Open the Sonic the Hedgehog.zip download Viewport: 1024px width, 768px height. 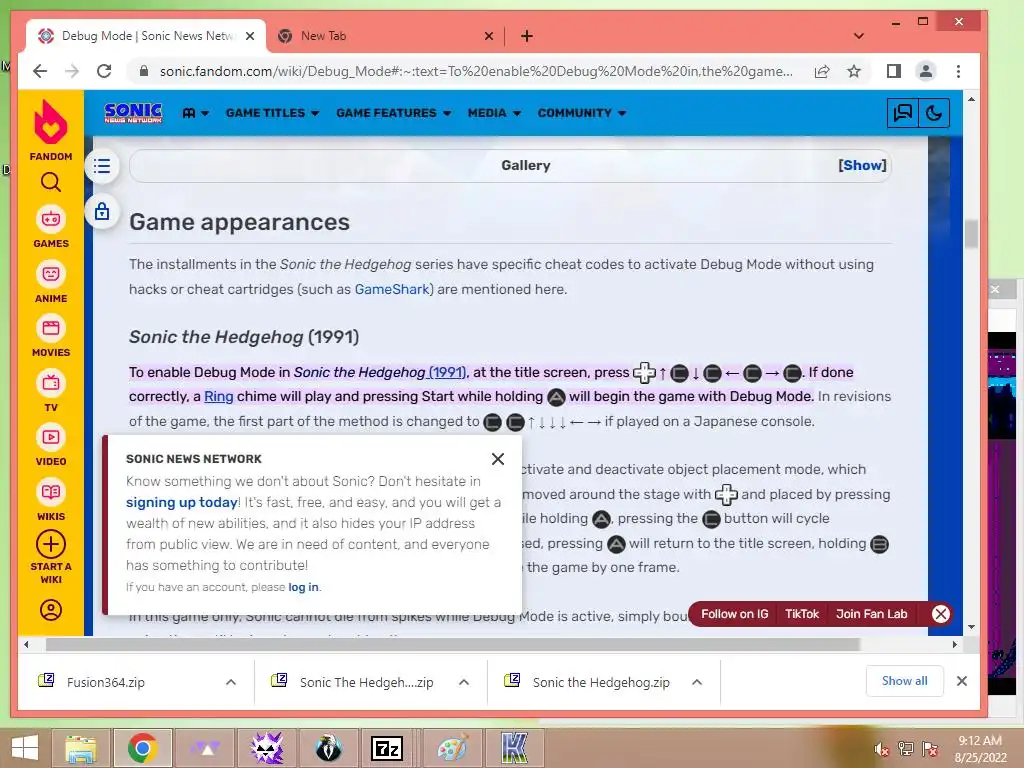pyautogui.click(x=601, y=682)
